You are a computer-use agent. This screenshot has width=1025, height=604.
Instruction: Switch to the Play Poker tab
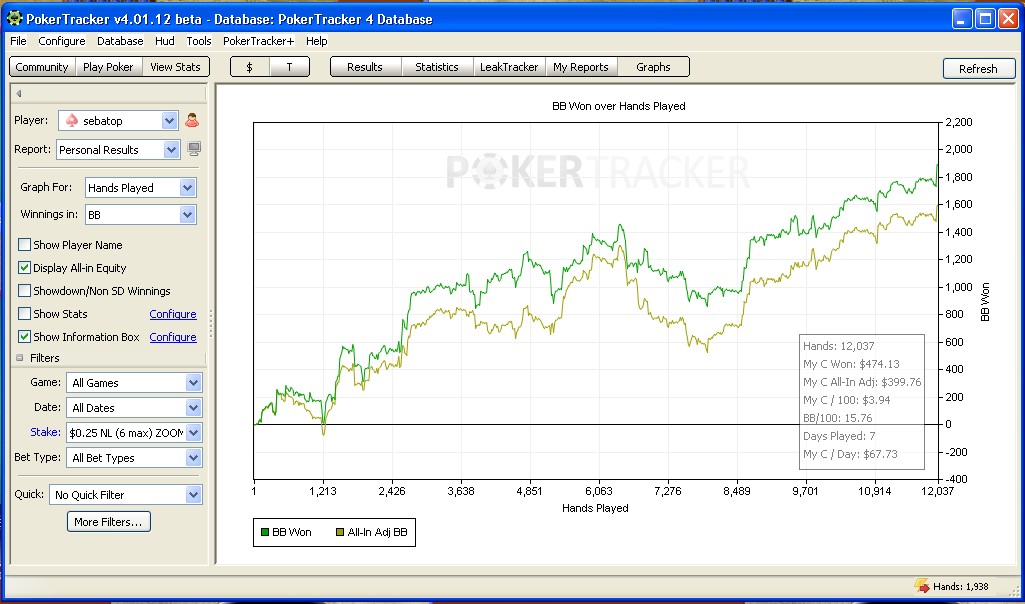click(109, 67)
